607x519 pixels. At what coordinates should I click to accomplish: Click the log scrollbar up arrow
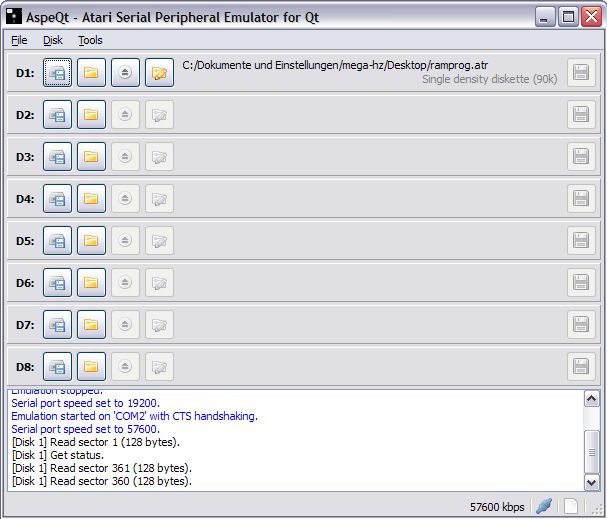point(592,399)
